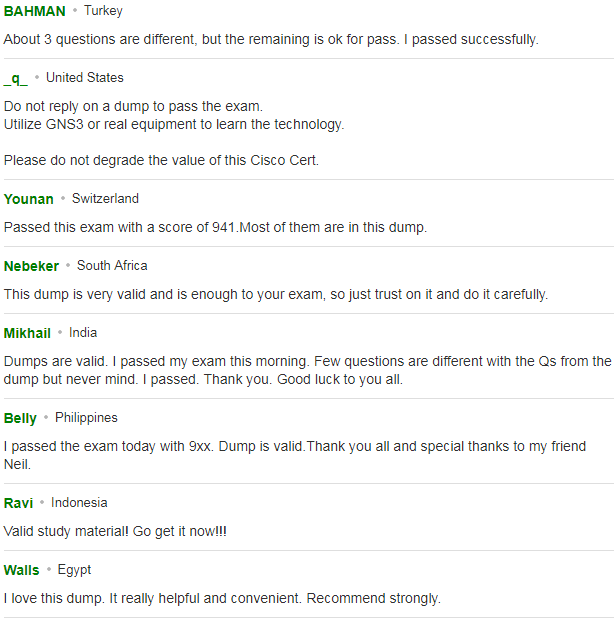Click Indonesia next to Ravi

point(79,503)
